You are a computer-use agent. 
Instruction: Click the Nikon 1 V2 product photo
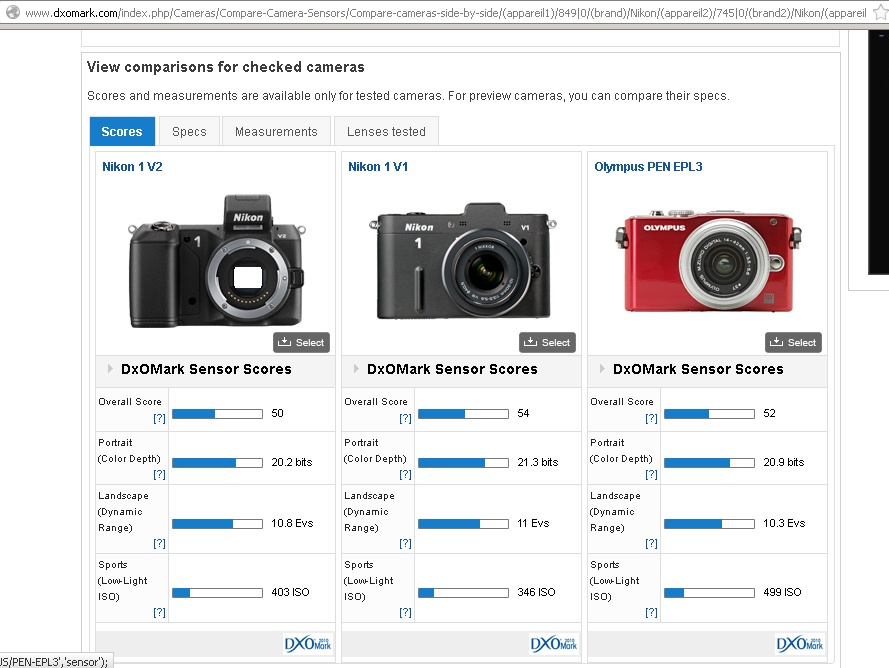(217, 261)
